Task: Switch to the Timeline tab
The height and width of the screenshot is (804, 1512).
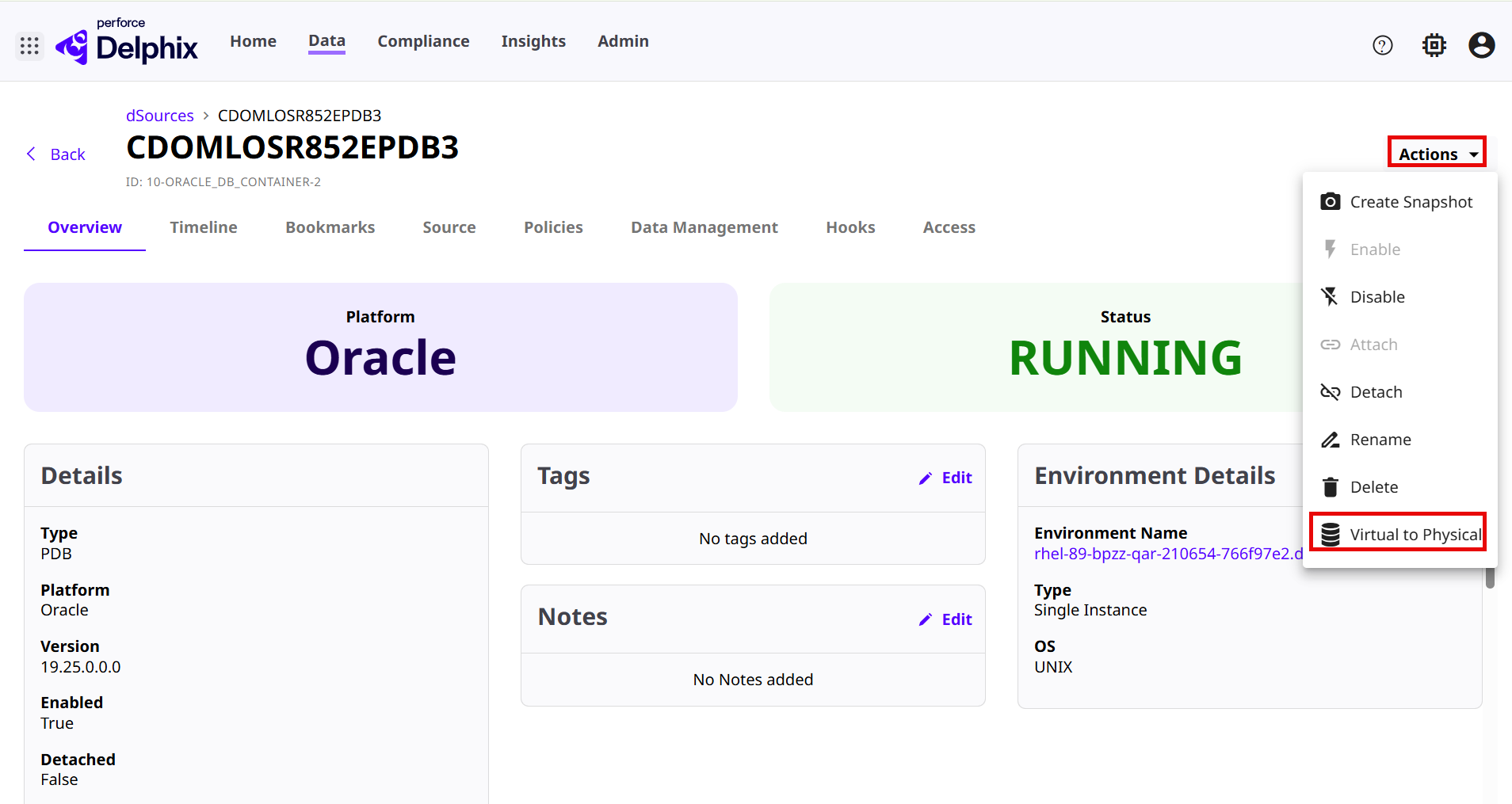Action: click(x=204, y=227)
